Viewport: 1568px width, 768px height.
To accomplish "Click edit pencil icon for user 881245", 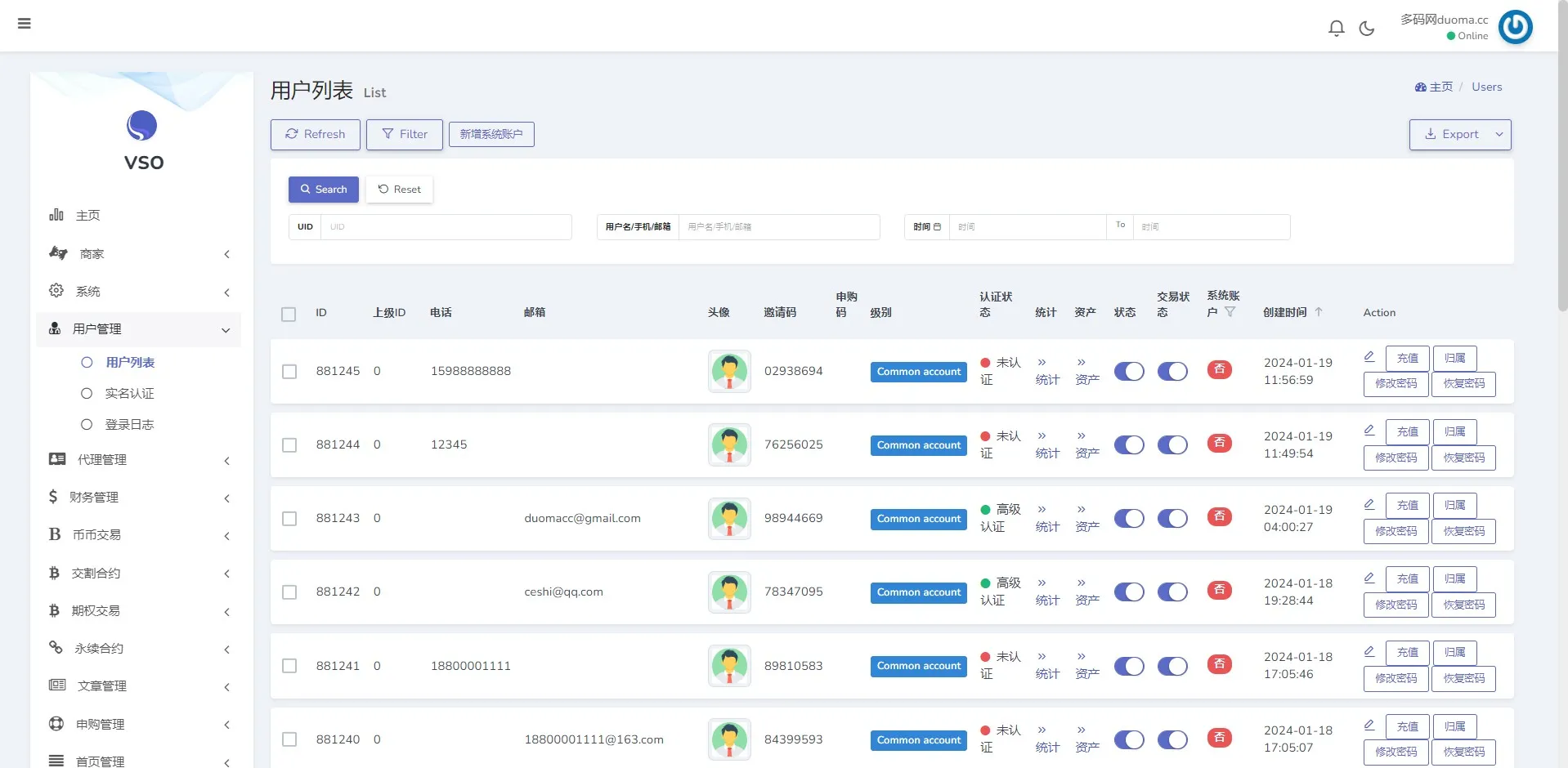I will pyautogui.click(x=1369, y=356).
